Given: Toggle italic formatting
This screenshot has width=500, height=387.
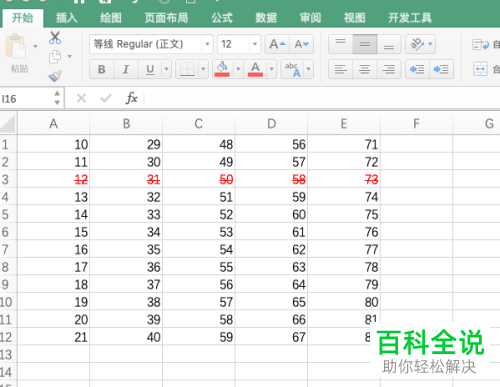Looking at the screenshot, I should point(126,69).
